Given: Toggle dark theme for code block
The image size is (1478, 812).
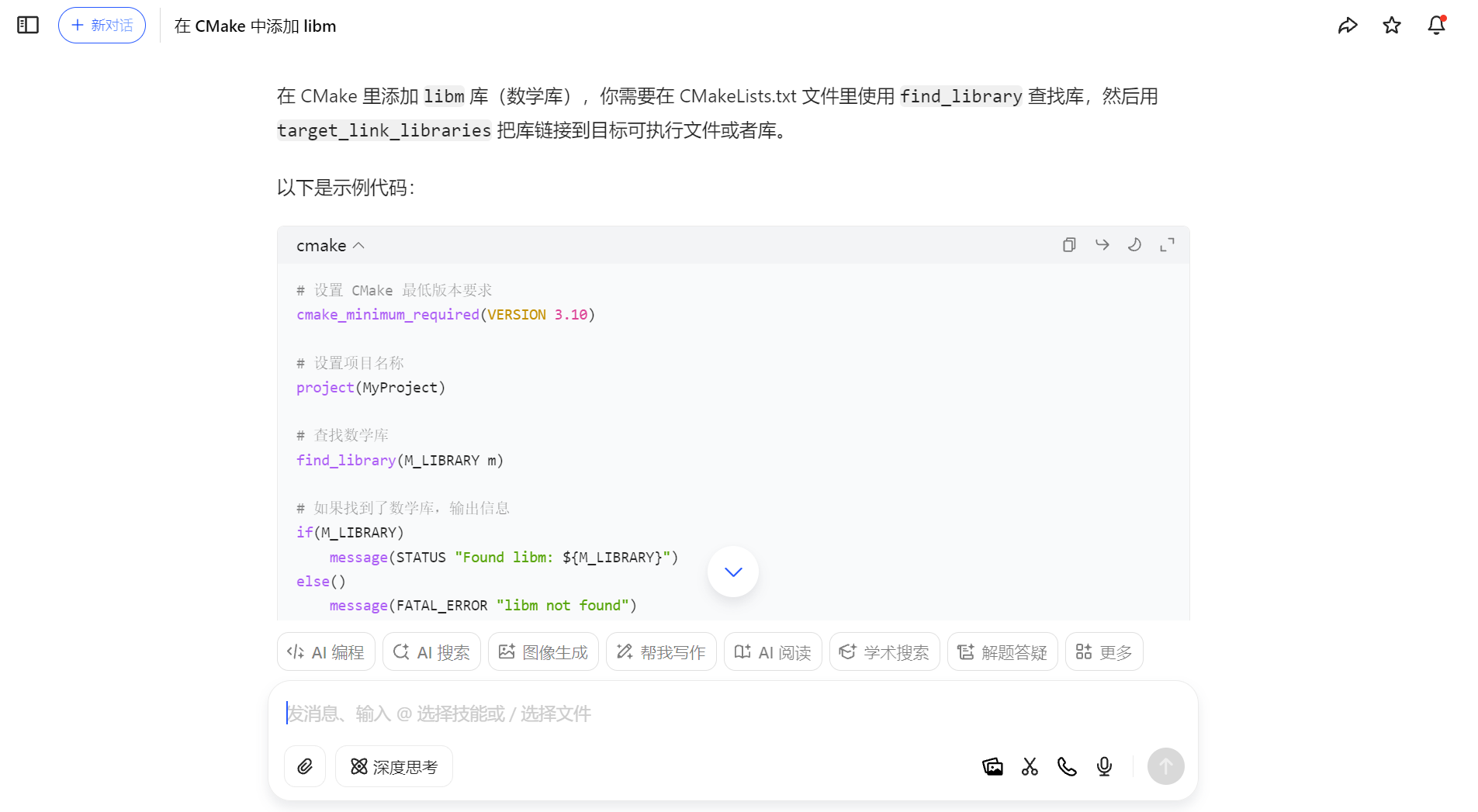Looking at the screenshot, I should click(x=1134, y=245).
